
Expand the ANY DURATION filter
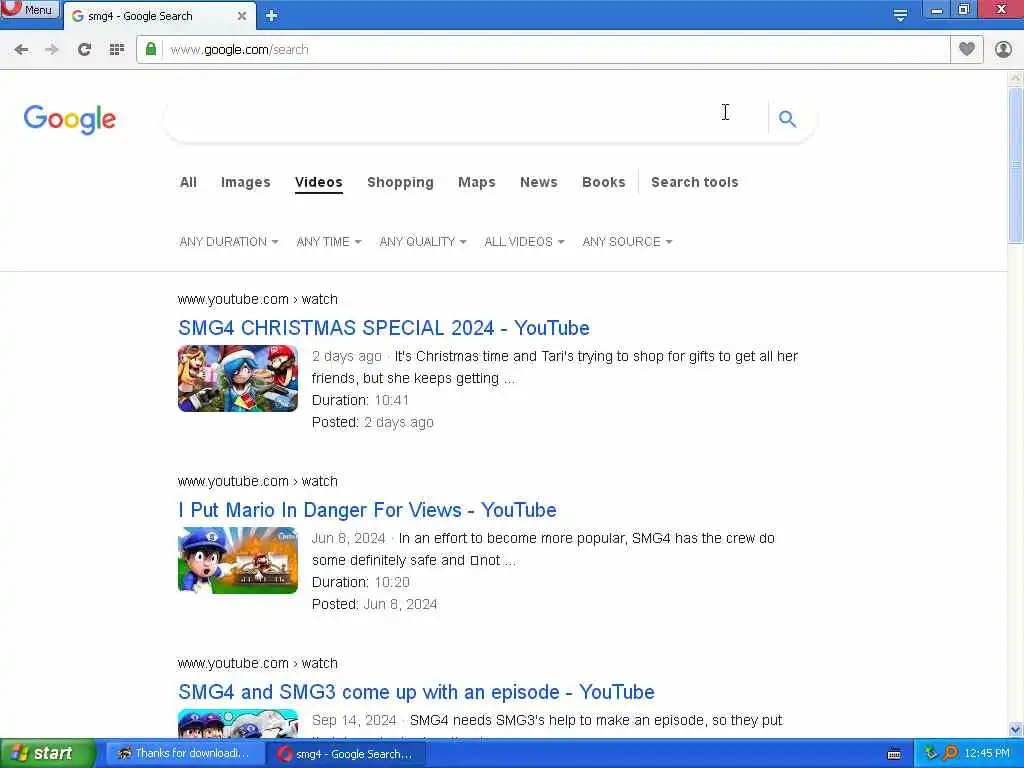click(x=229, y=242)
